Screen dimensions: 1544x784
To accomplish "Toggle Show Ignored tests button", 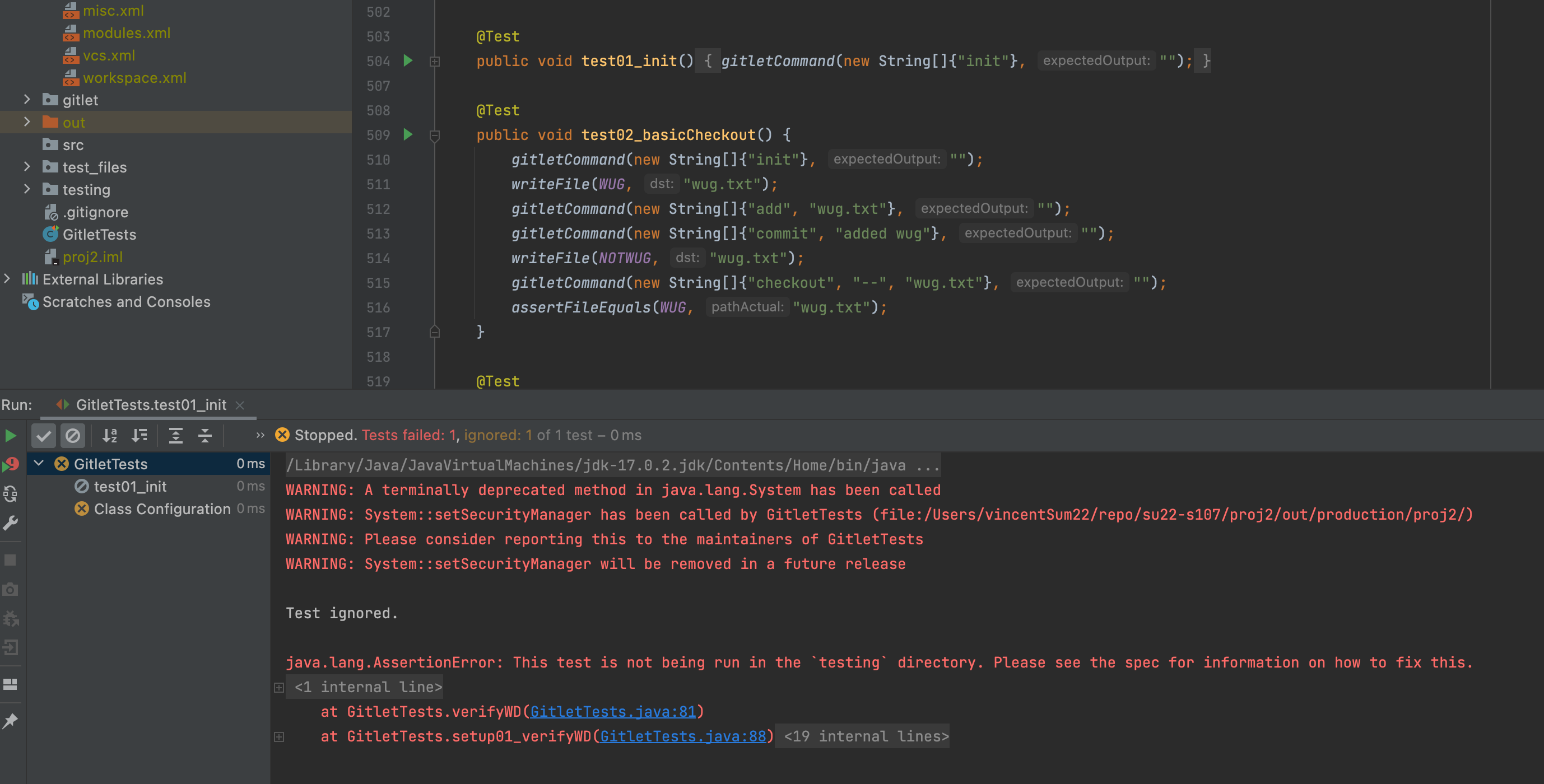I will coord(72,436).
